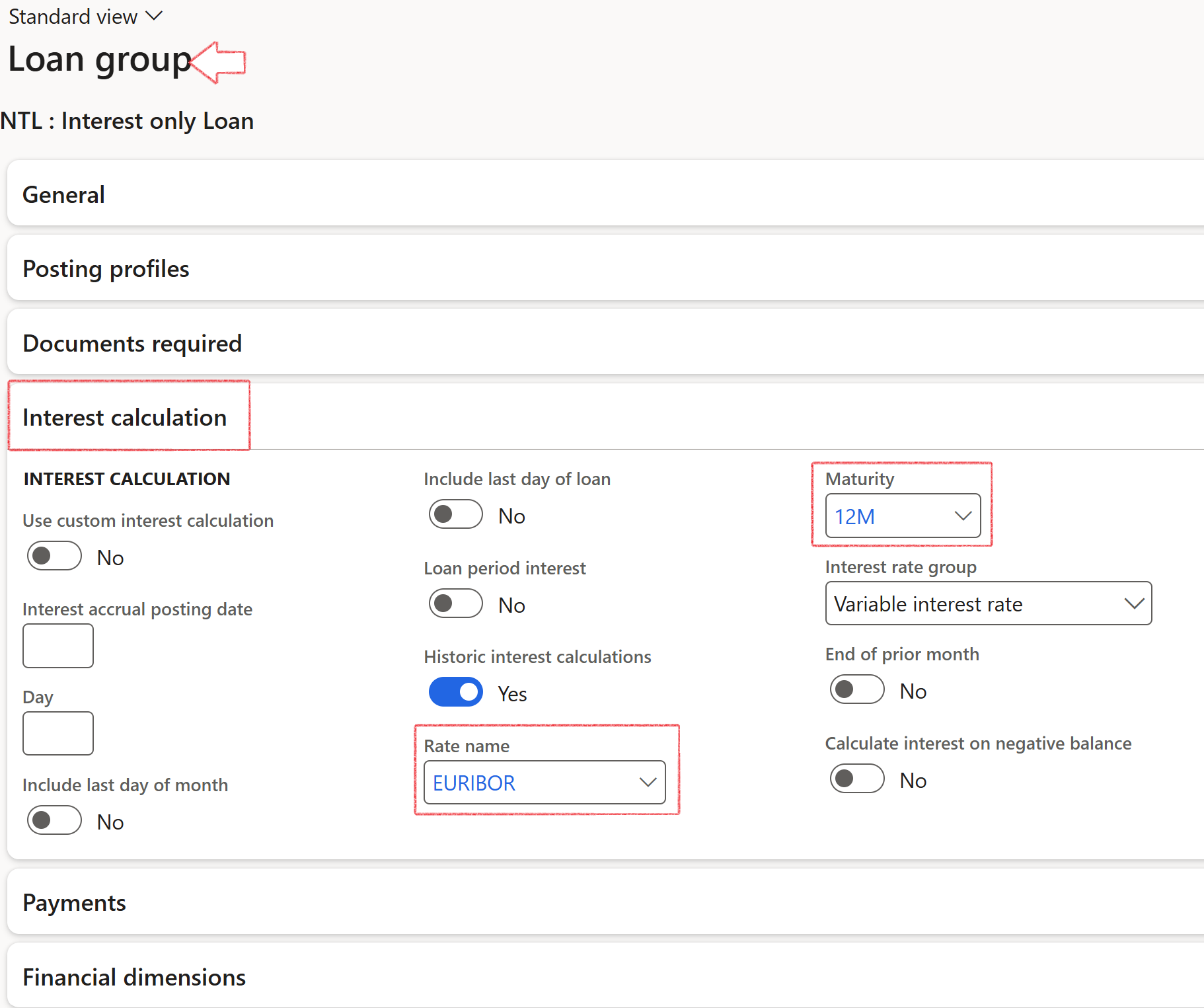The width and height of the screenshot is (1204, 1008).
Task: Enable Calculate interest on negative balance
Action: (857, 779)
